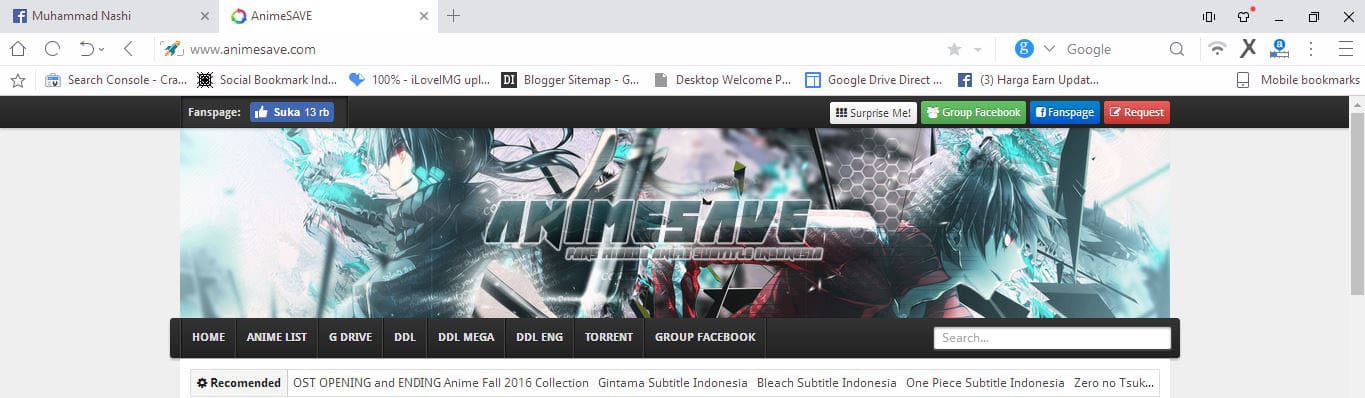The height and width of the screenshot is (398, 1365).
Task: Open One Piece Subtitle Indonesia link
Action: (x=985, y=383)
